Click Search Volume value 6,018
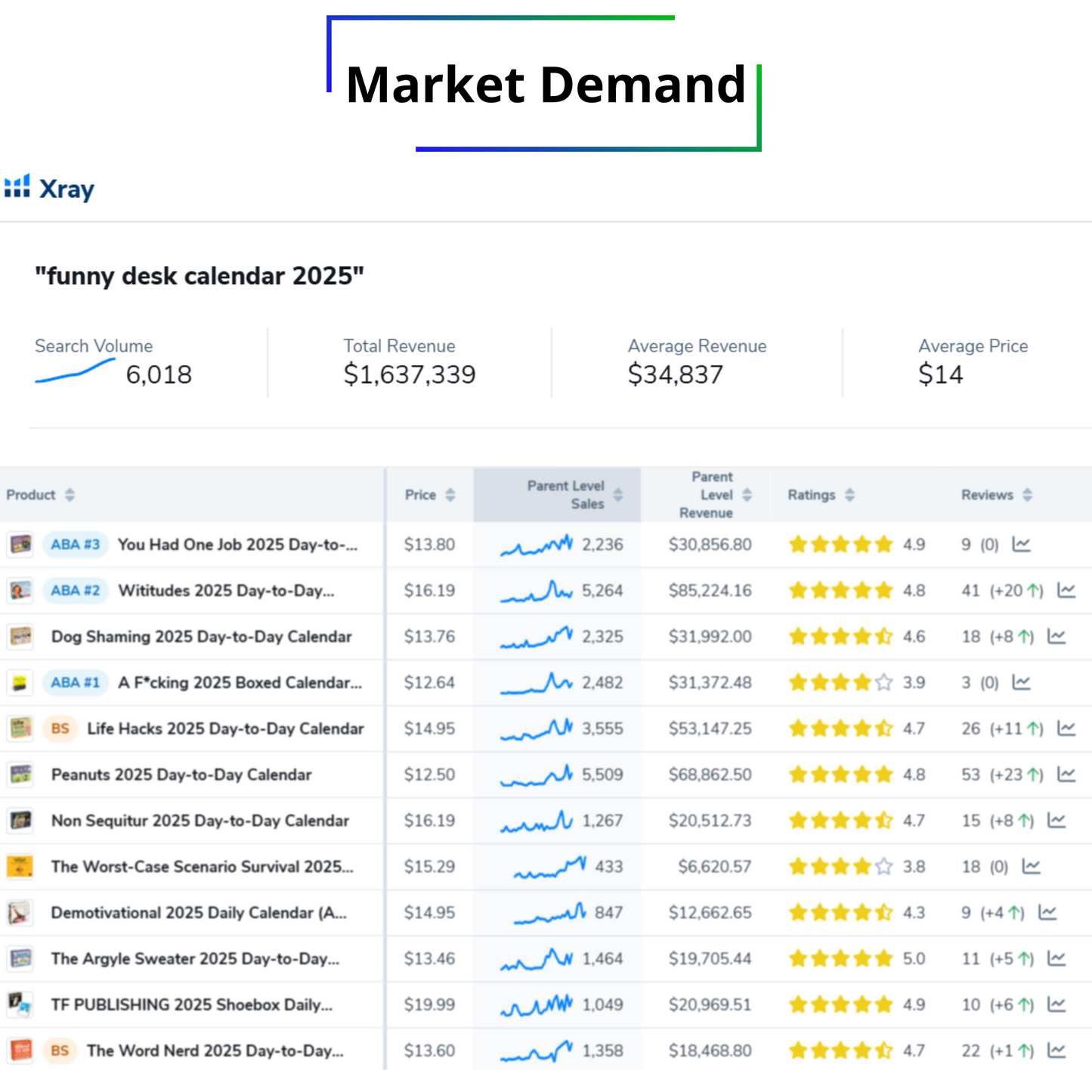 159,375
